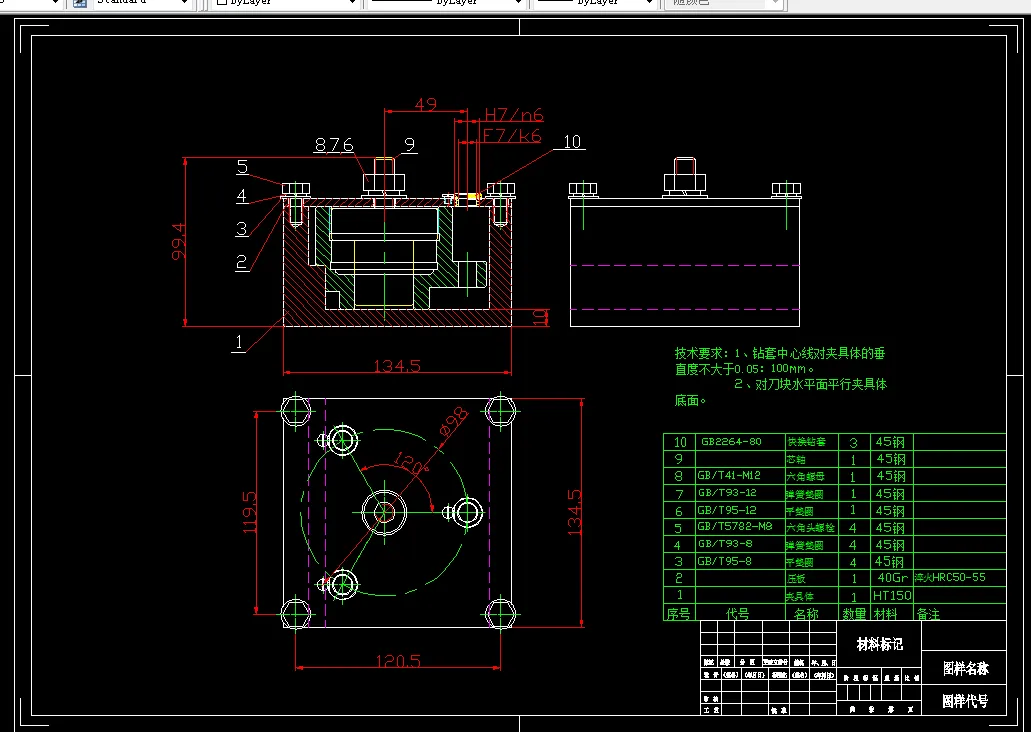Select the GB/T93-8 table cell
The width and height of the screenshot is (1031, 732).
click(x=725, y=544)
